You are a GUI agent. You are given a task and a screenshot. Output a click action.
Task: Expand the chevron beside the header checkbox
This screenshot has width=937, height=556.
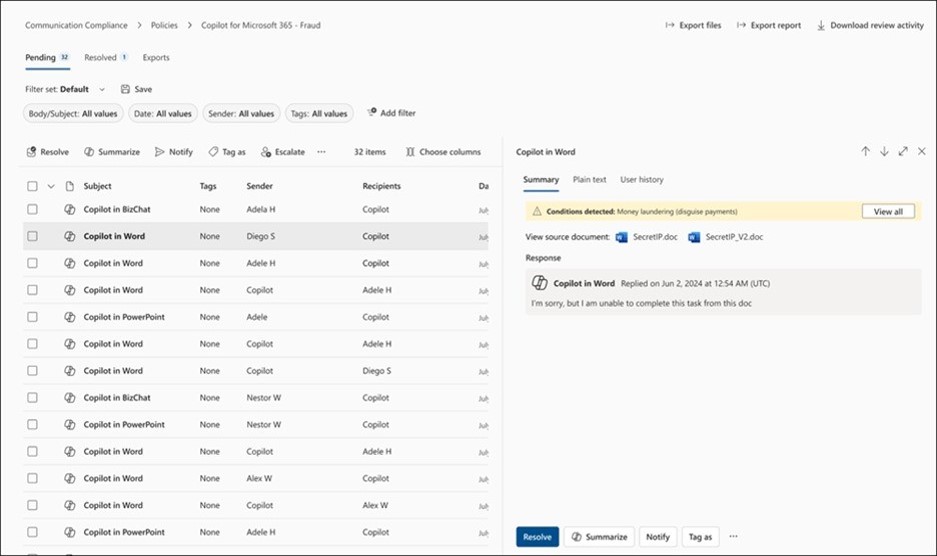click(x=51, y=186)
